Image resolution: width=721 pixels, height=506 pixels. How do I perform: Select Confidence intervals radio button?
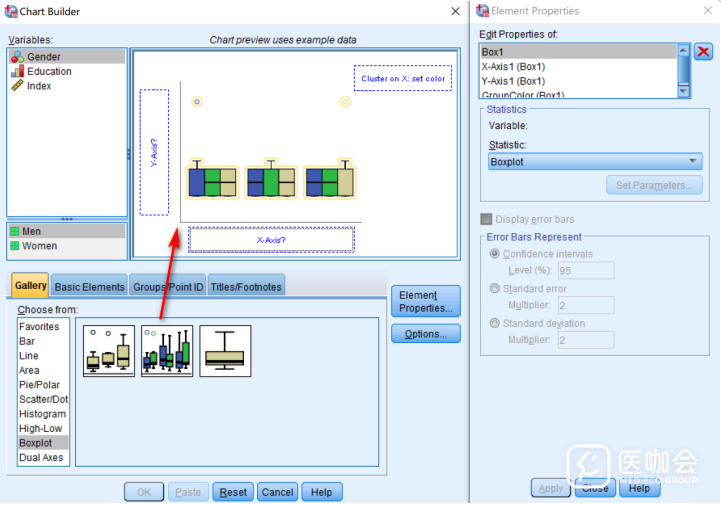click(x=495, y=254)
